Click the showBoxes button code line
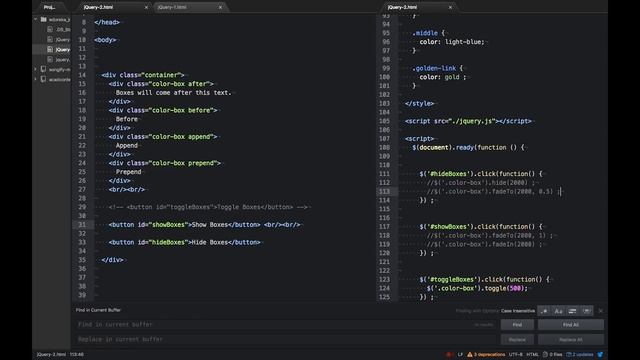 point(204,225)
